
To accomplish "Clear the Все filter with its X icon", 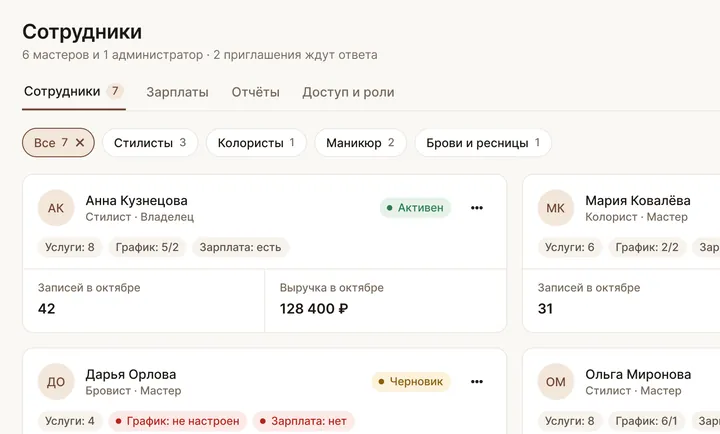I will point(80,143).
